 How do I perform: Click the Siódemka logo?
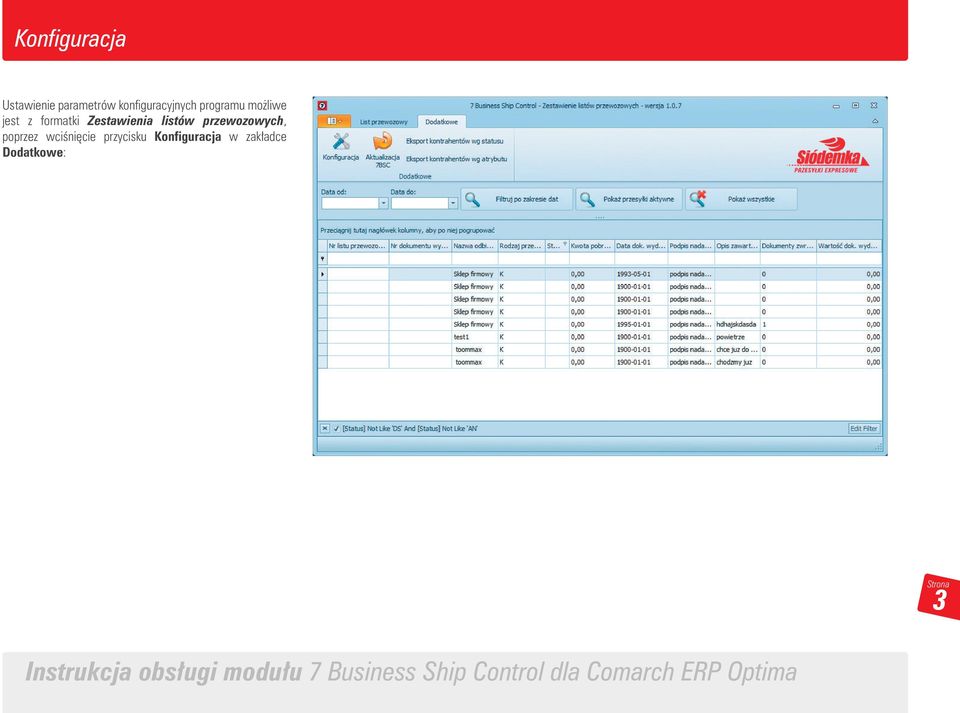(830, 156)
